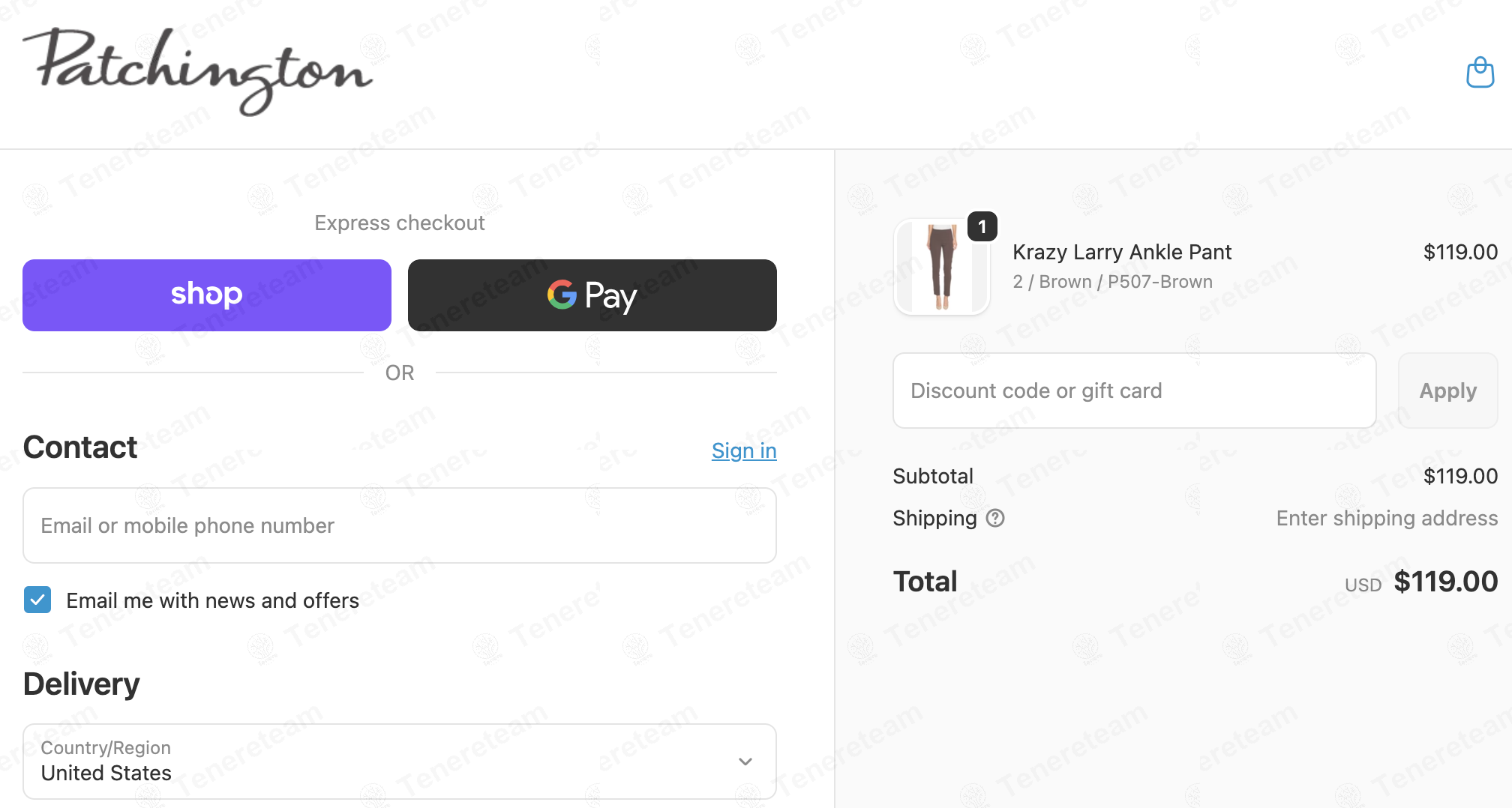Click the Contact section heading
Screen dimensions: 1512x808
coord(80,447)
